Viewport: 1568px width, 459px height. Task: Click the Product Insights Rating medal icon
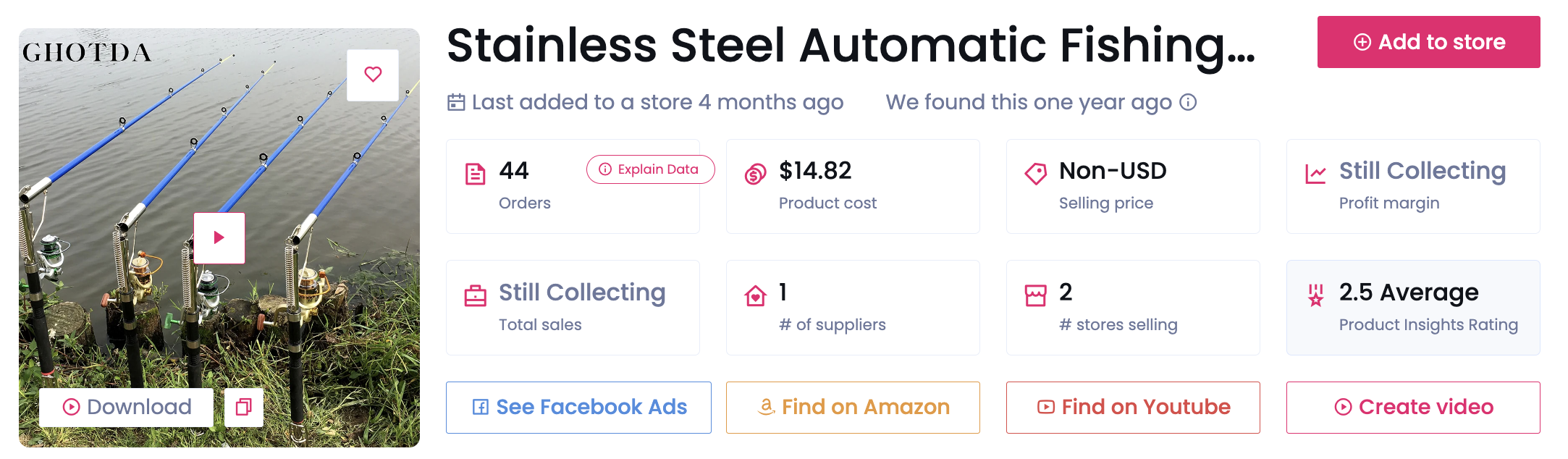[x=1315, y=295]
